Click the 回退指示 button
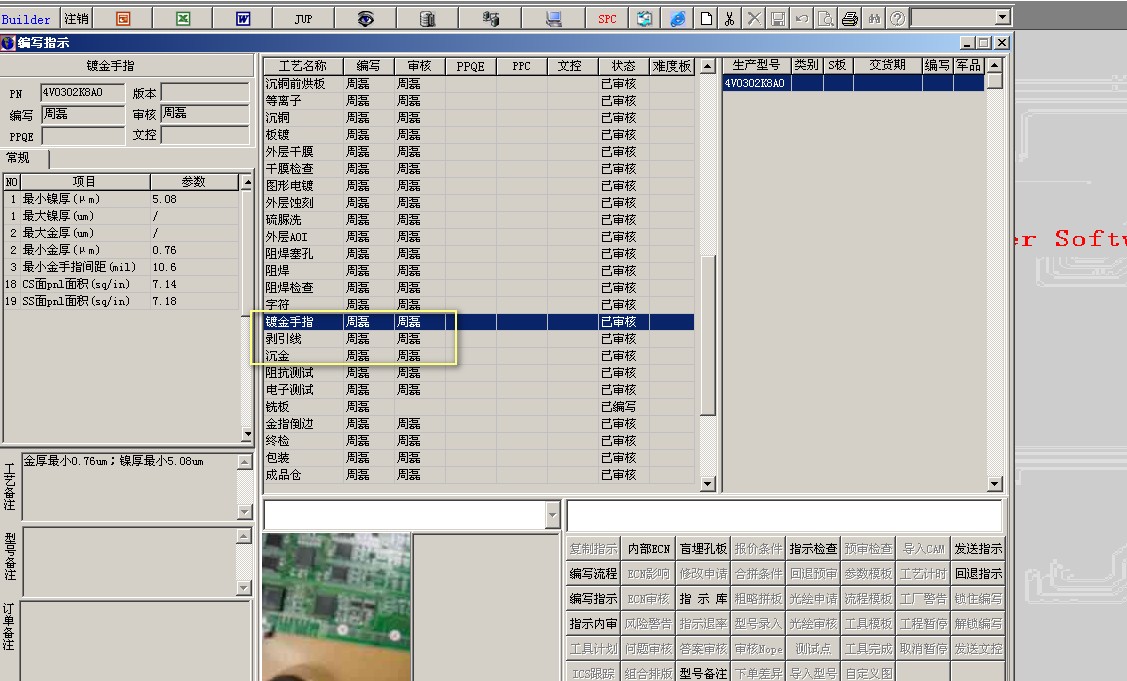The height and width of the screenshot is (681, 1127). [x=978, y=574]
